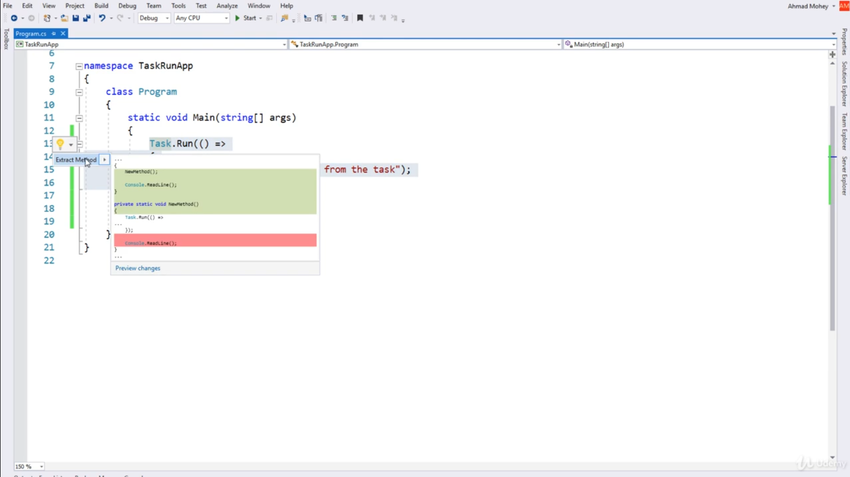Open the Edit menu
The width and height of the screenshot is (850, 477).
click(x=27, y=5)
